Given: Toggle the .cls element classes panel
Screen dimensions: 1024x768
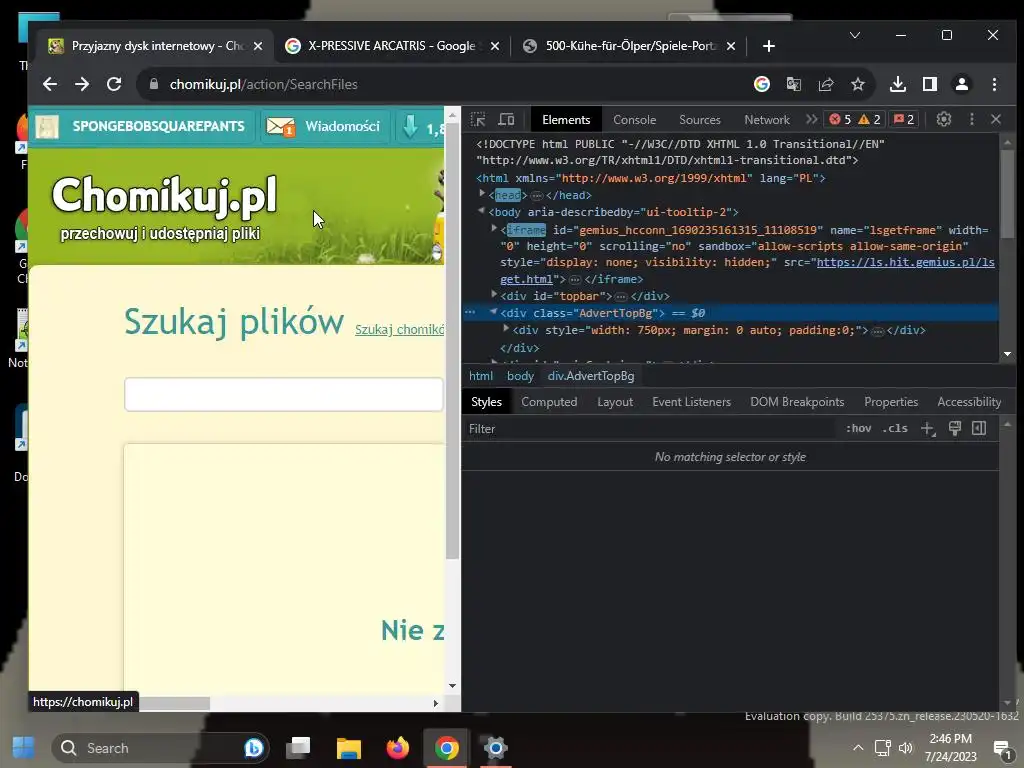Looking at the screenshot, I should (895, 428).
